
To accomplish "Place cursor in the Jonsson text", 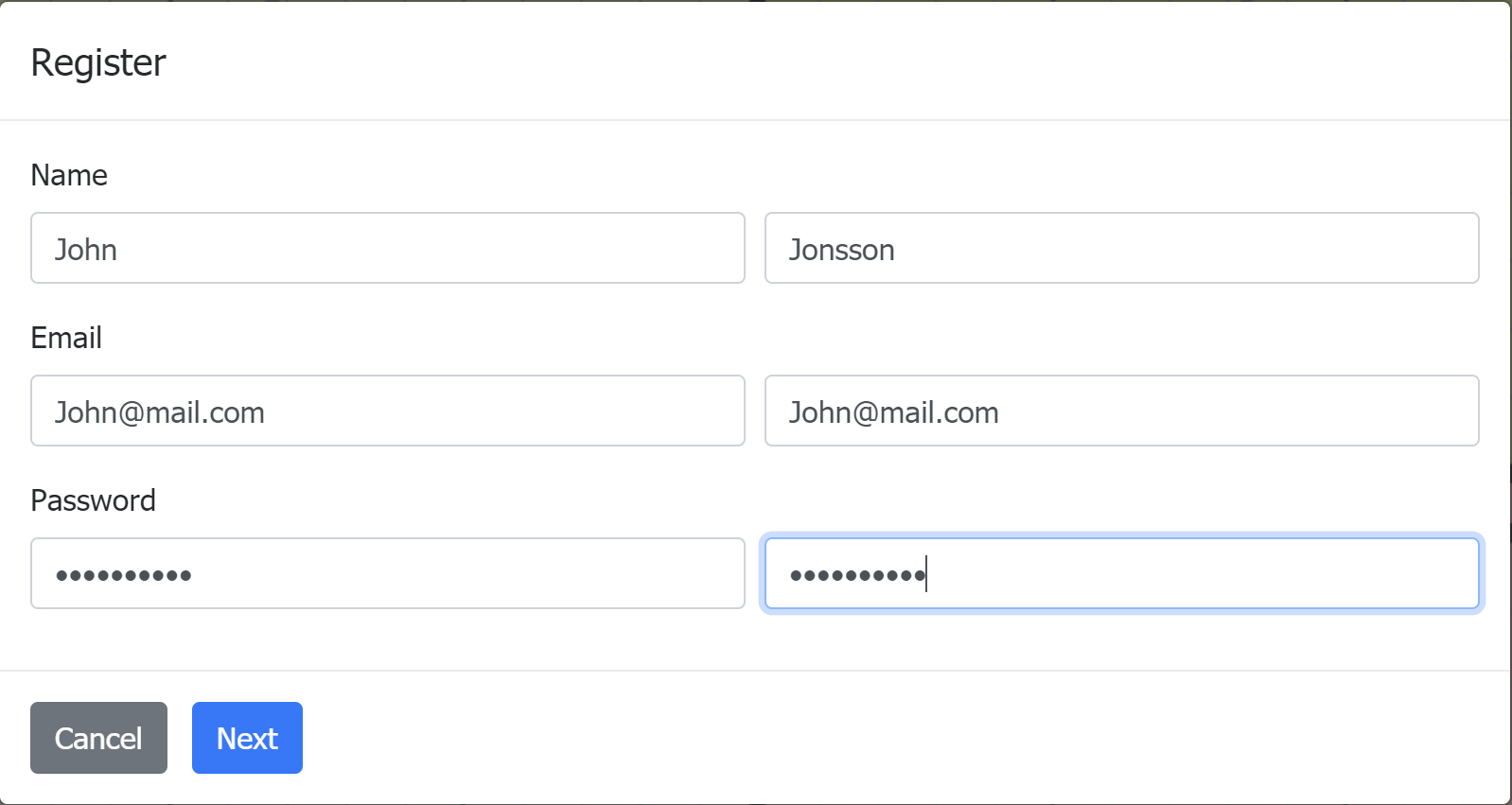I will click(x=842, y=250).
